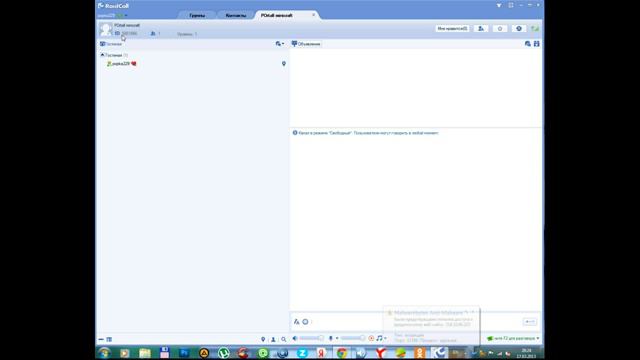Select user pupka228 in channel list
Viewport: 640px width, 360px height.
(x=122, y=64)
